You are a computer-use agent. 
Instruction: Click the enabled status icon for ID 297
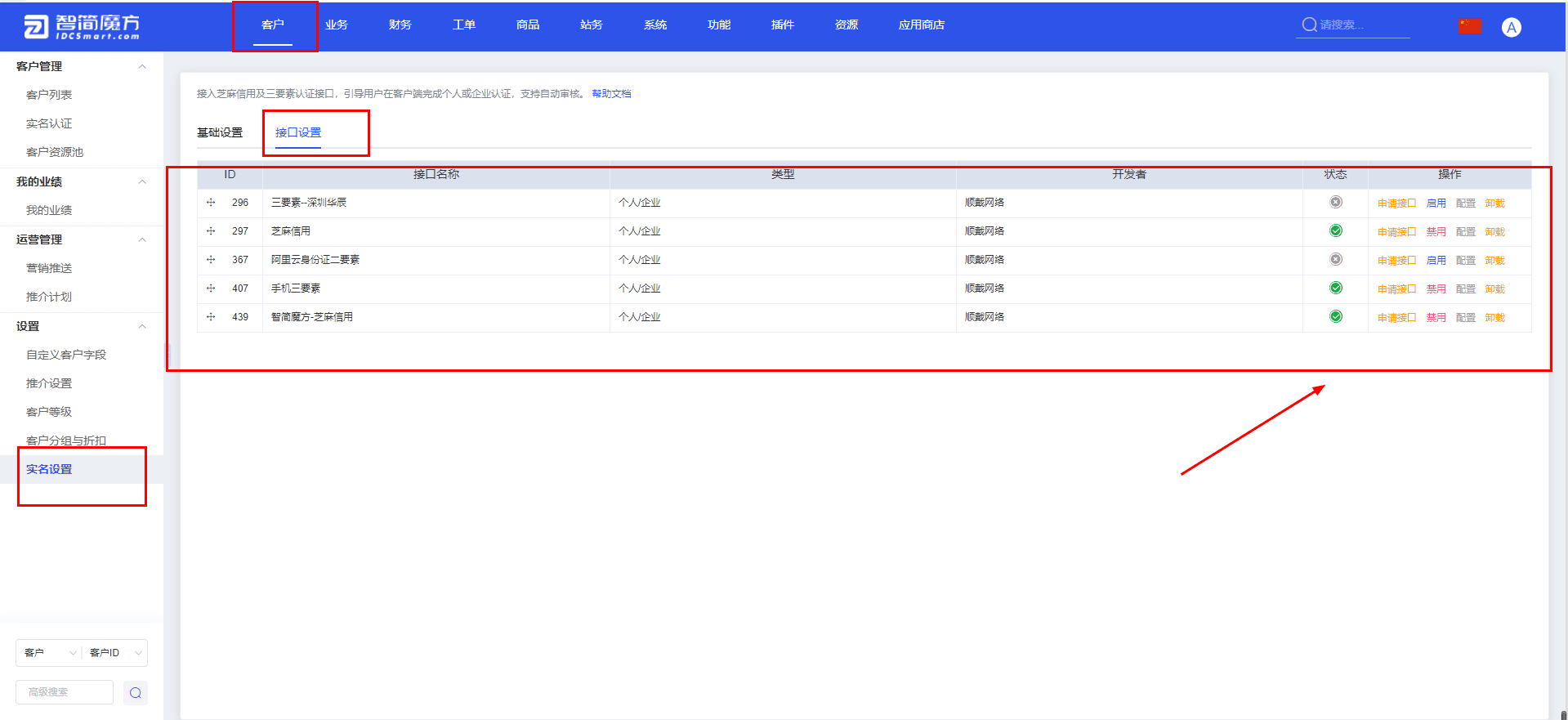coord(1336,230)
